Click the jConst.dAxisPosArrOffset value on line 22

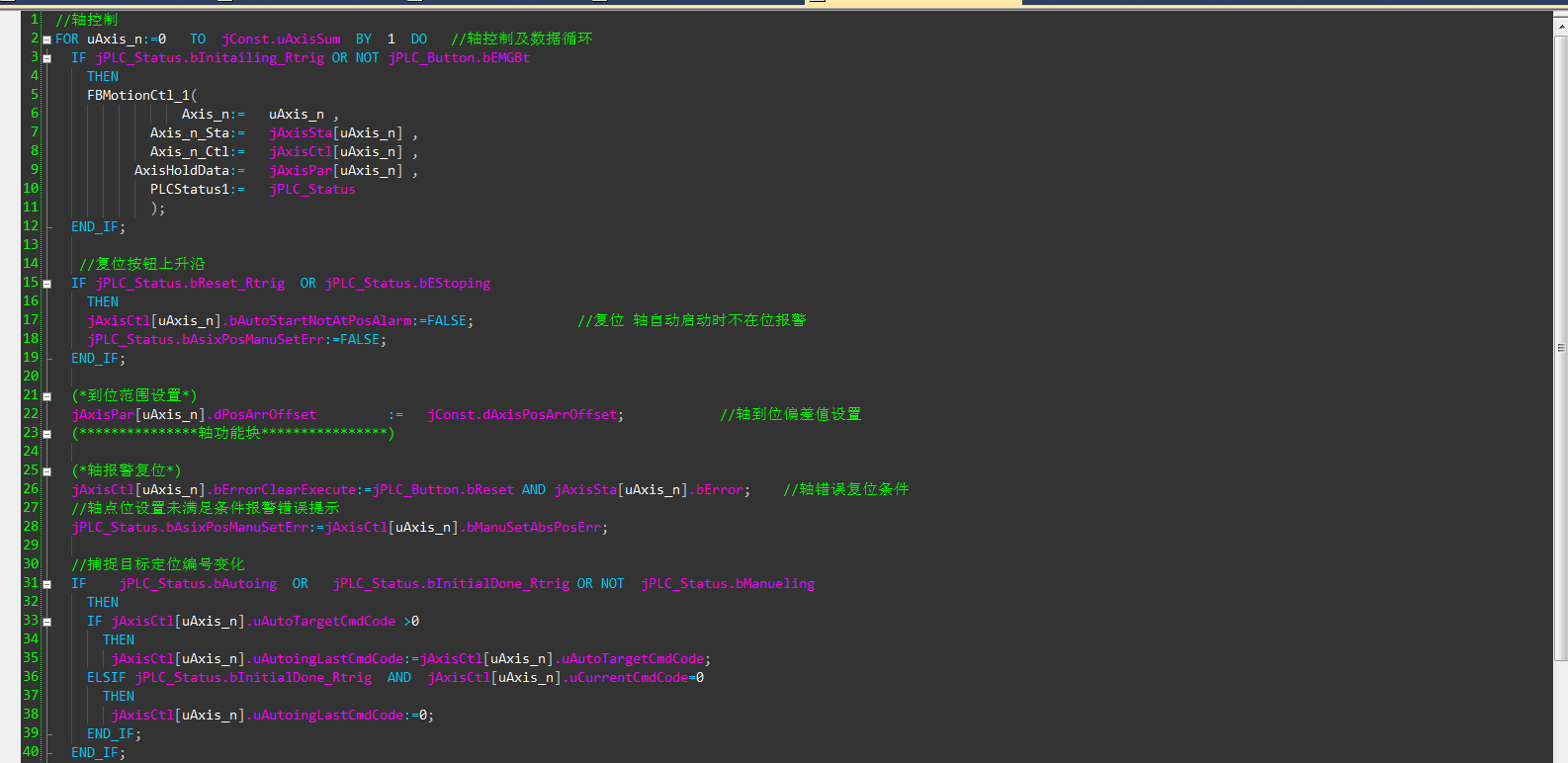tap(522, 415)
